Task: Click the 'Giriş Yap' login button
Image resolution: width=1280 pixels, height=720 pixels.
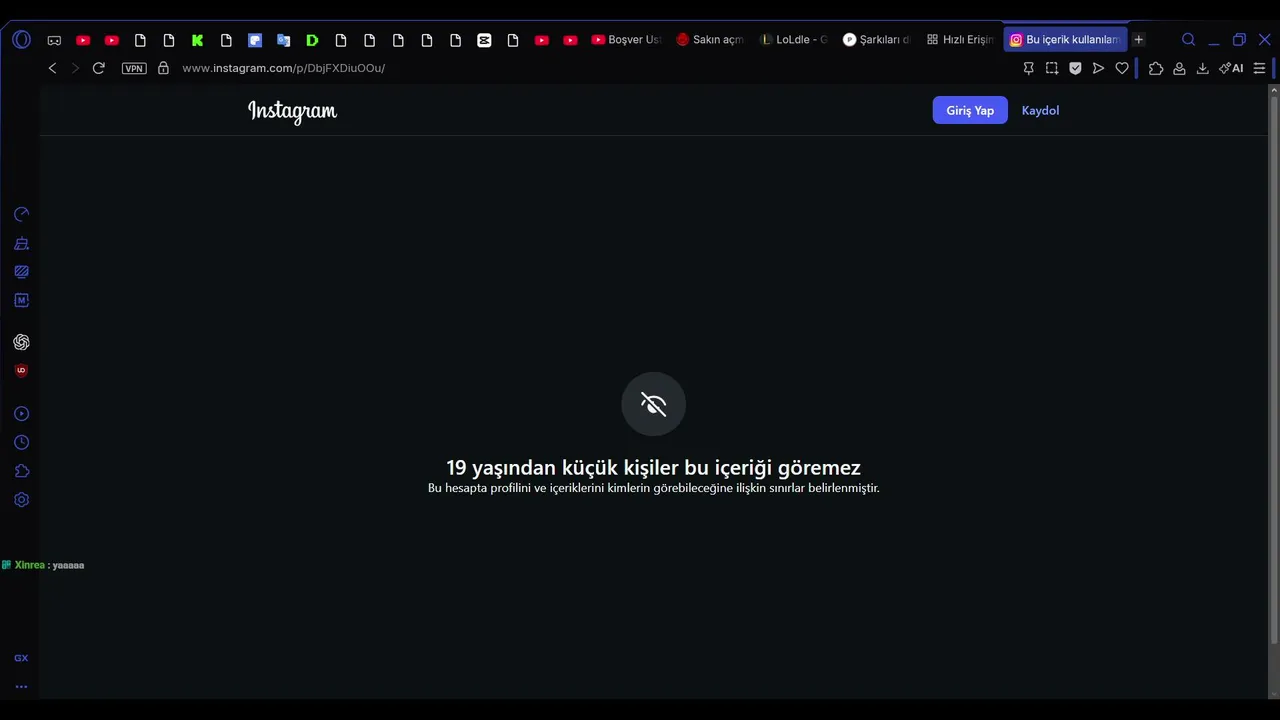Action: click(x=970, y=110)
